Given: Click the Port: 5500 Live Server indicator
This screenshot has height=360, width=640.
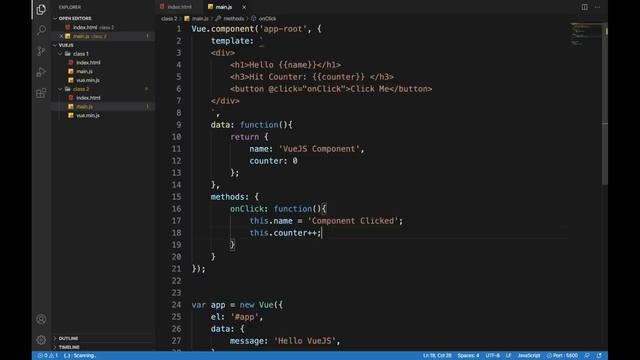Looking at the screenshot, I should (562, 356).
